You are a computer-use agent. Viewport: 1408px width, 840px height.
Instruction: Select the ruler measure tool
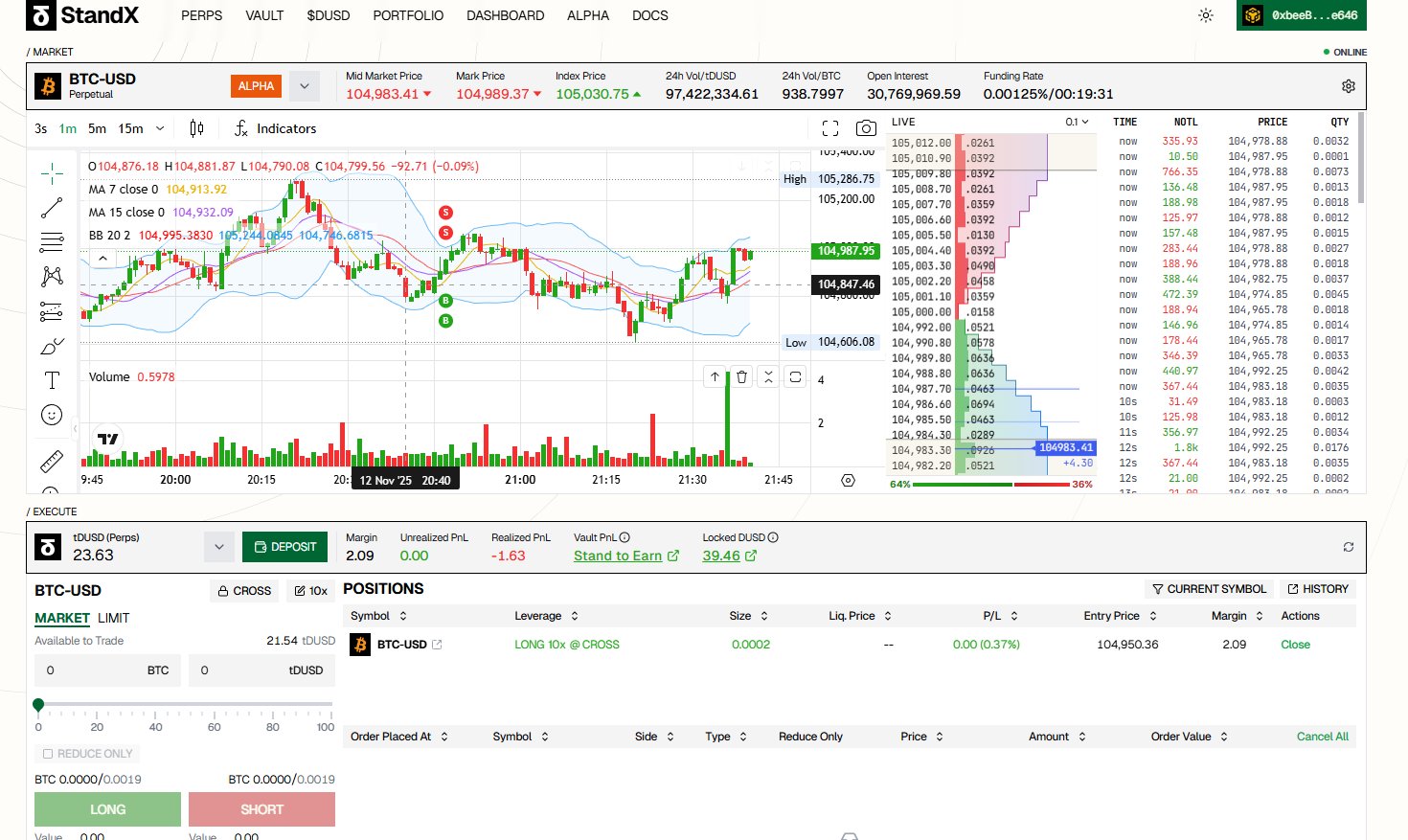[x=52, y=461]
